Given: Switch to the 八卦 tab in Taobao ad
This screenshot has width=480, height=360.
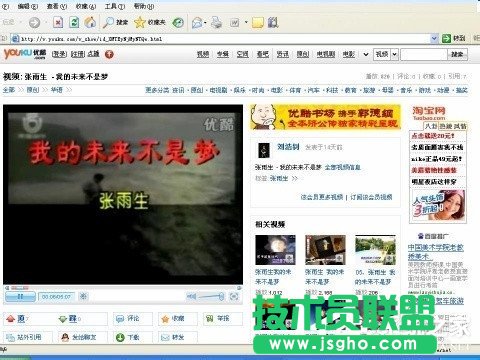Looking at the screenshot, I should (430, 126).
